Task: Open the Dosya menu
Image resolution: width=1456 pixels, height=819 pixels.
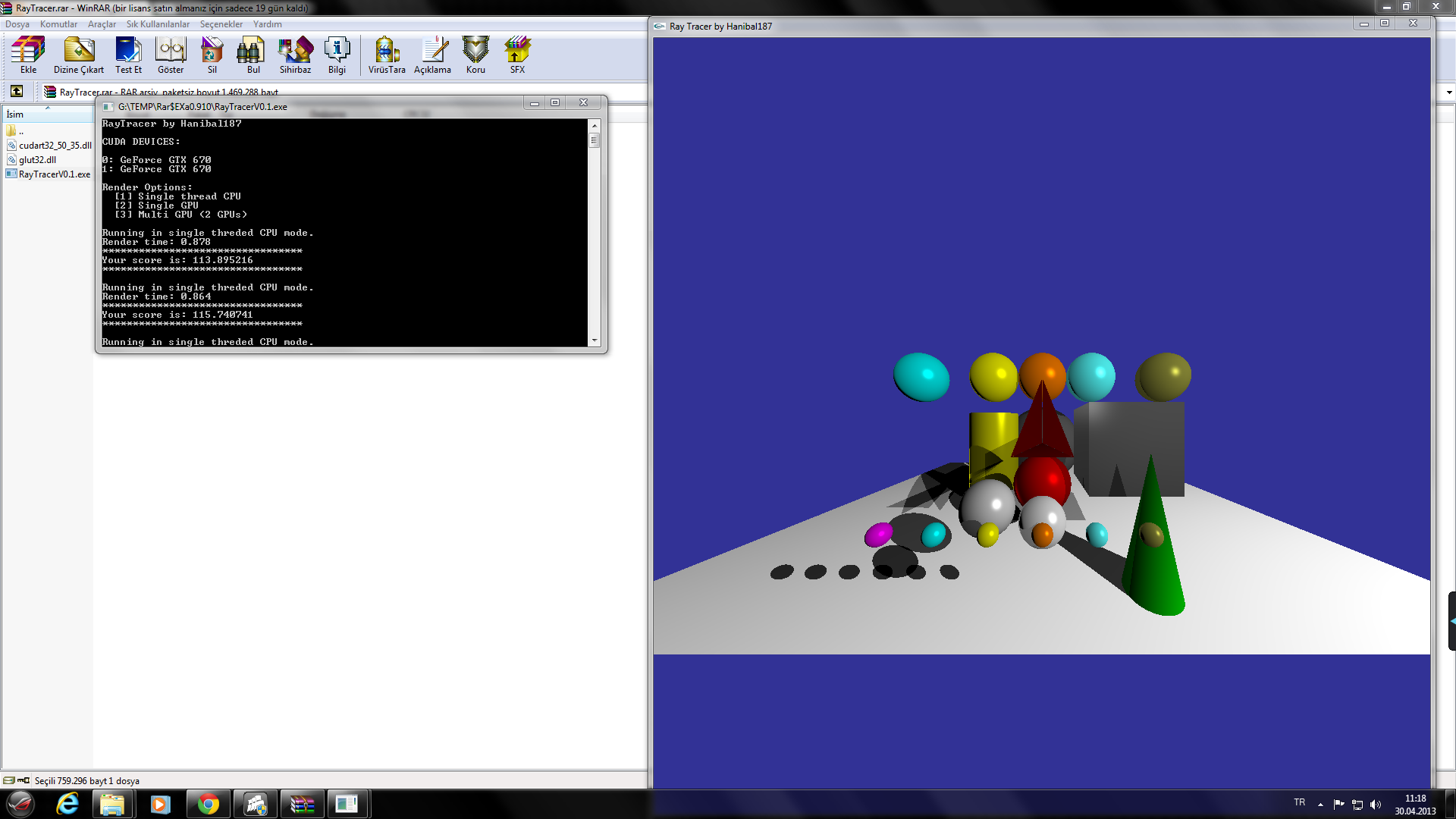Action: [17, 24]
